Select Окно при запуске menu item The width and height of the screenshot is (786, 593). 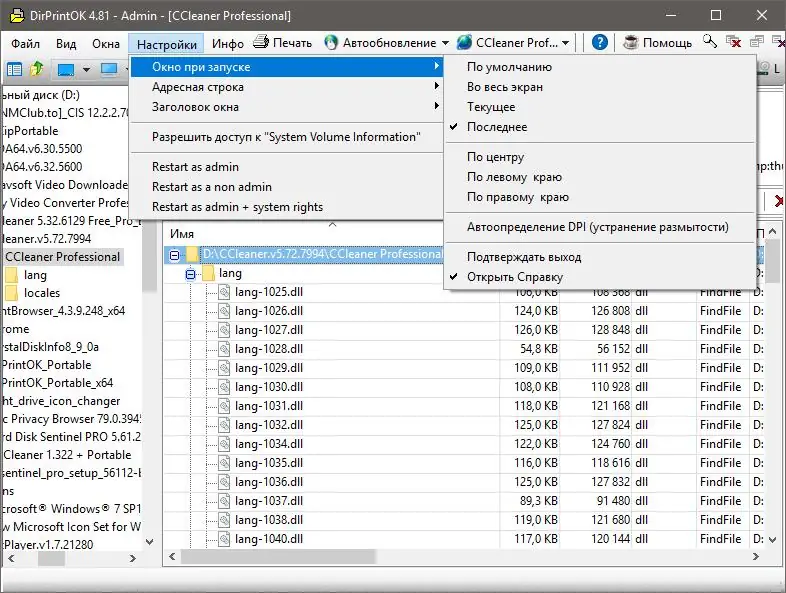[x=287, y=67]
